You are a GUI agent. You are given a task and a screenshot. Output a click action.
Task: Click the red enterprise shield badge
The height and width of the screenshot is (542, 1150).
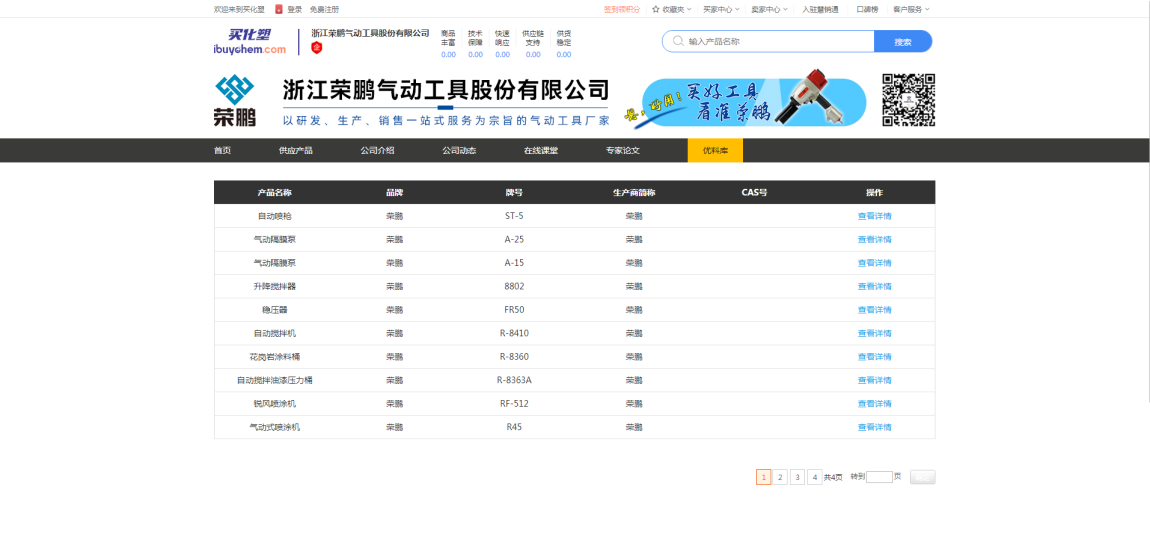[x=317, y=48]
